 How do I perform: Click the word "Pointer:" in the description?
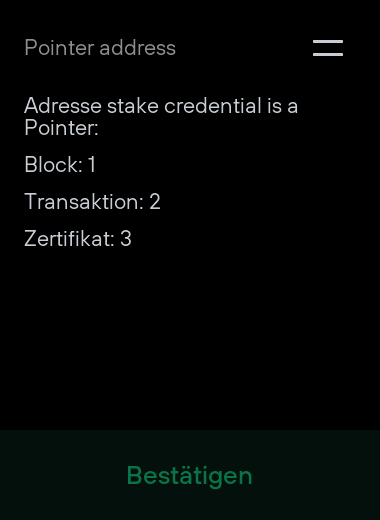[61, 127]
